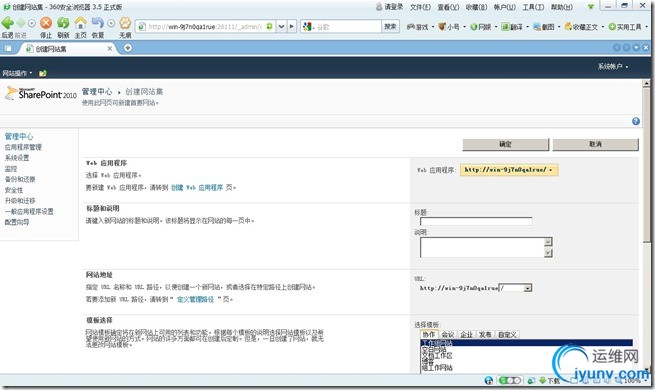This screenshot has height=390, width=655.
Task: Click the 请登录 user login icon
Action: (379, 7)
